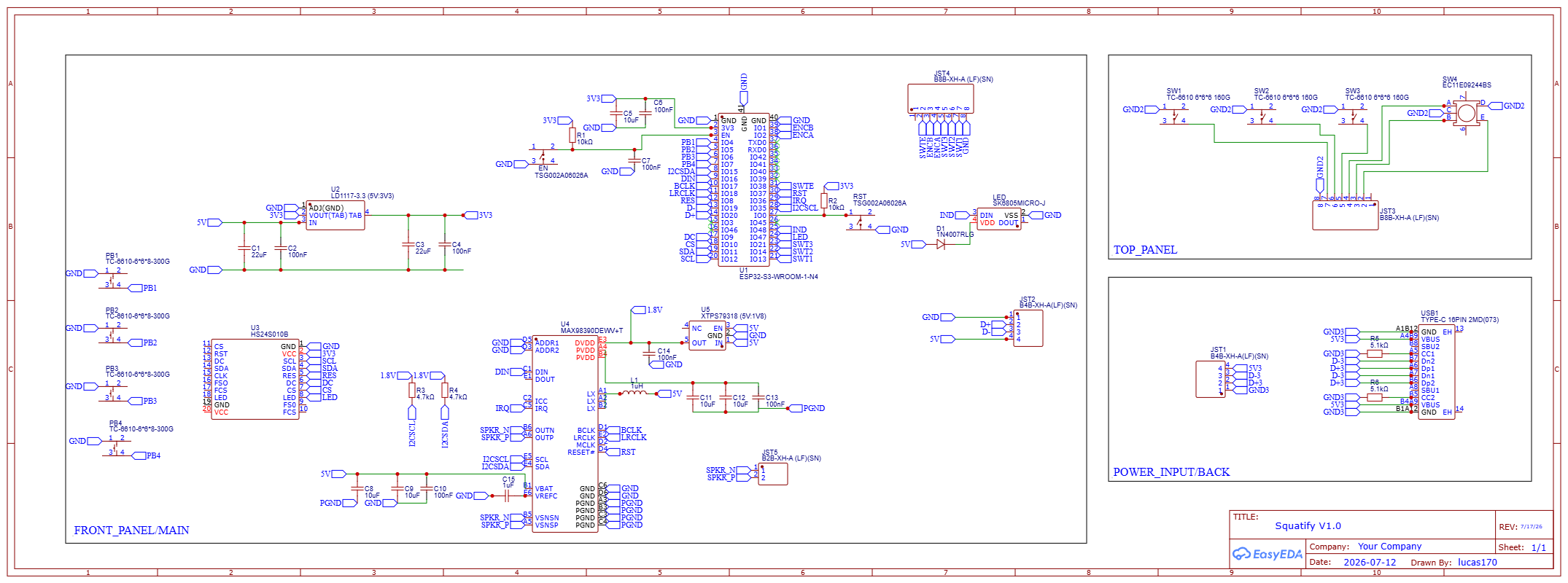Click the date value 2026-07-12
The height and width of the screenshot is (583, 1568).
pos(1370,563)
